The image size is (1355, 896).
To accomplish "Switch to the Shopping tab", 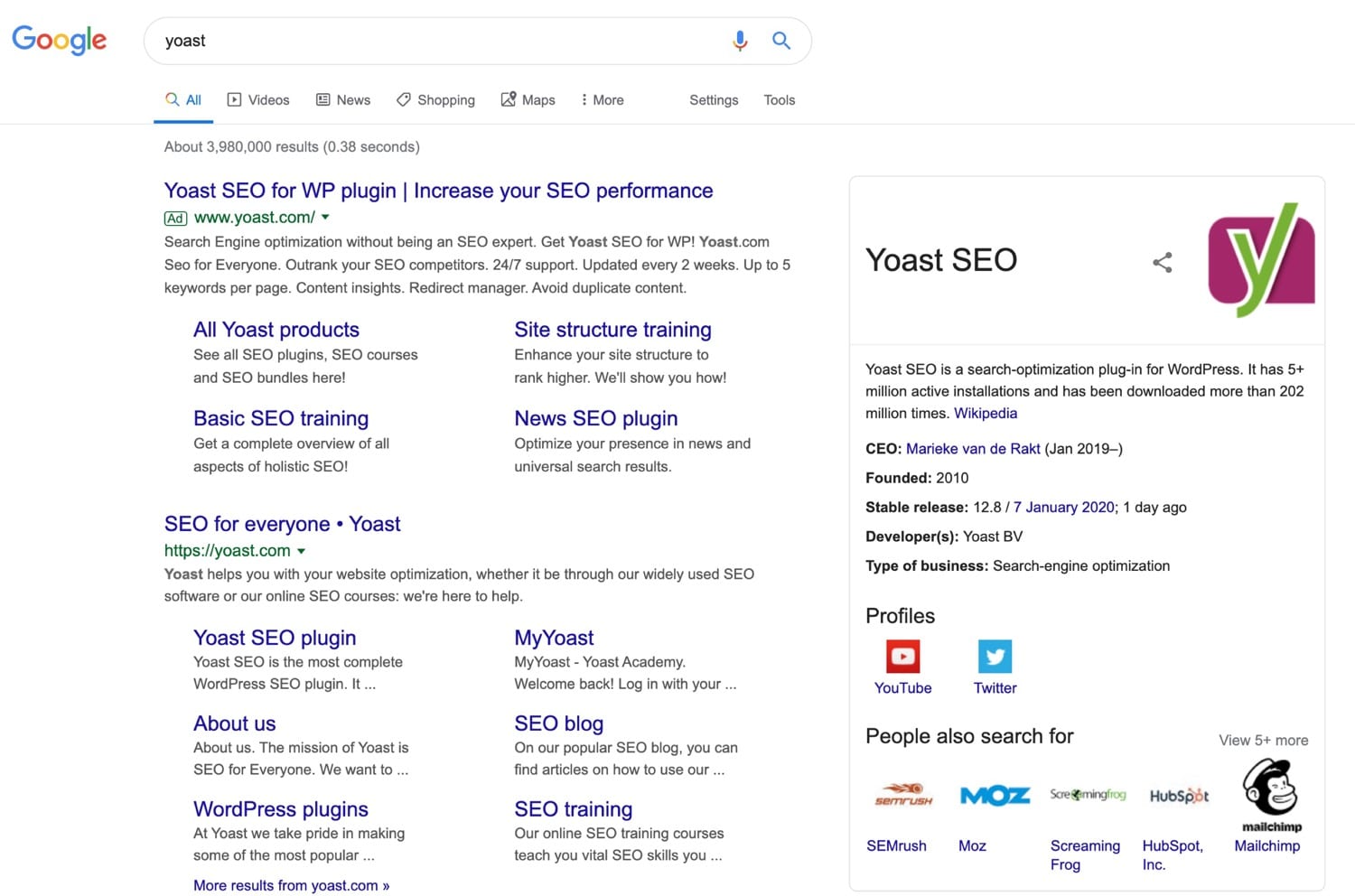I will (x=435, y=99).
